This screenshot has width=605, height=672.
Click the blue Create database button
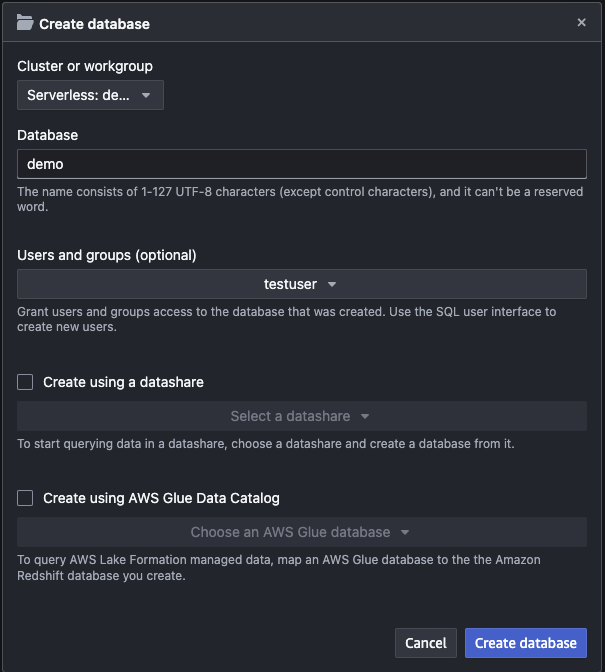pyautogui.click(x=526, y=643)
